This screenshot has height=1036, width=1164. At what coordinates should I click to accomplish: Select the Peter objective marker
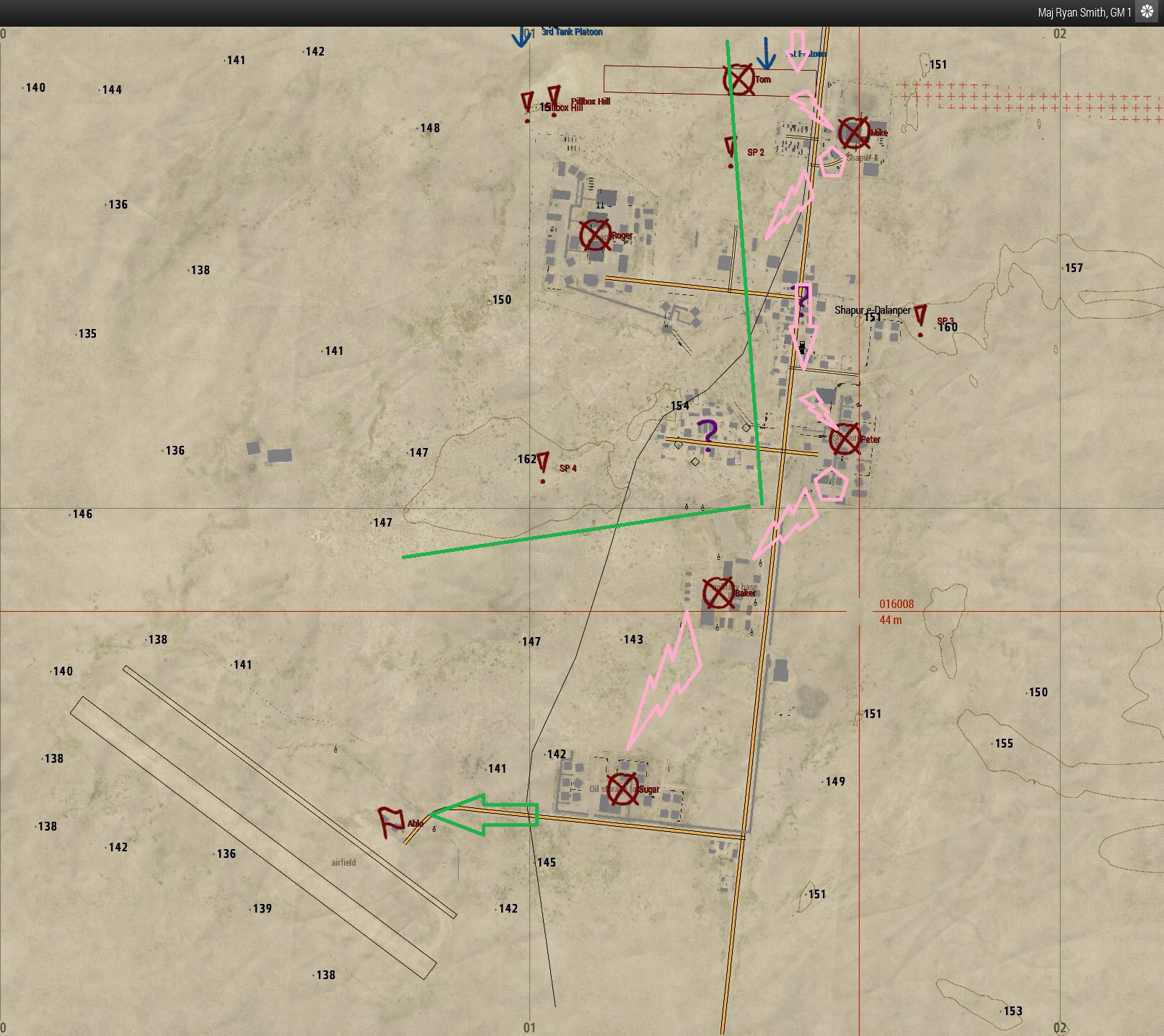(x=845, y=439)
